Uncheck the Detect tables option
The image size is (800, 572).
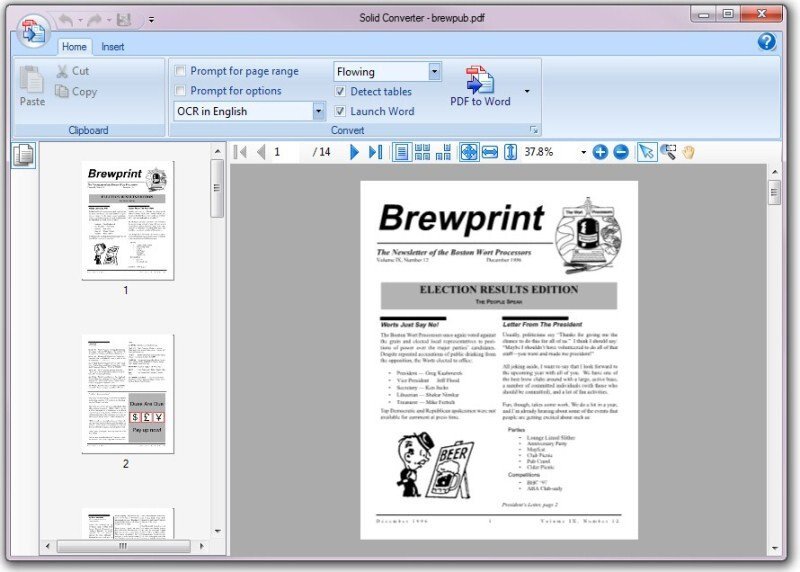coord(340,91)
